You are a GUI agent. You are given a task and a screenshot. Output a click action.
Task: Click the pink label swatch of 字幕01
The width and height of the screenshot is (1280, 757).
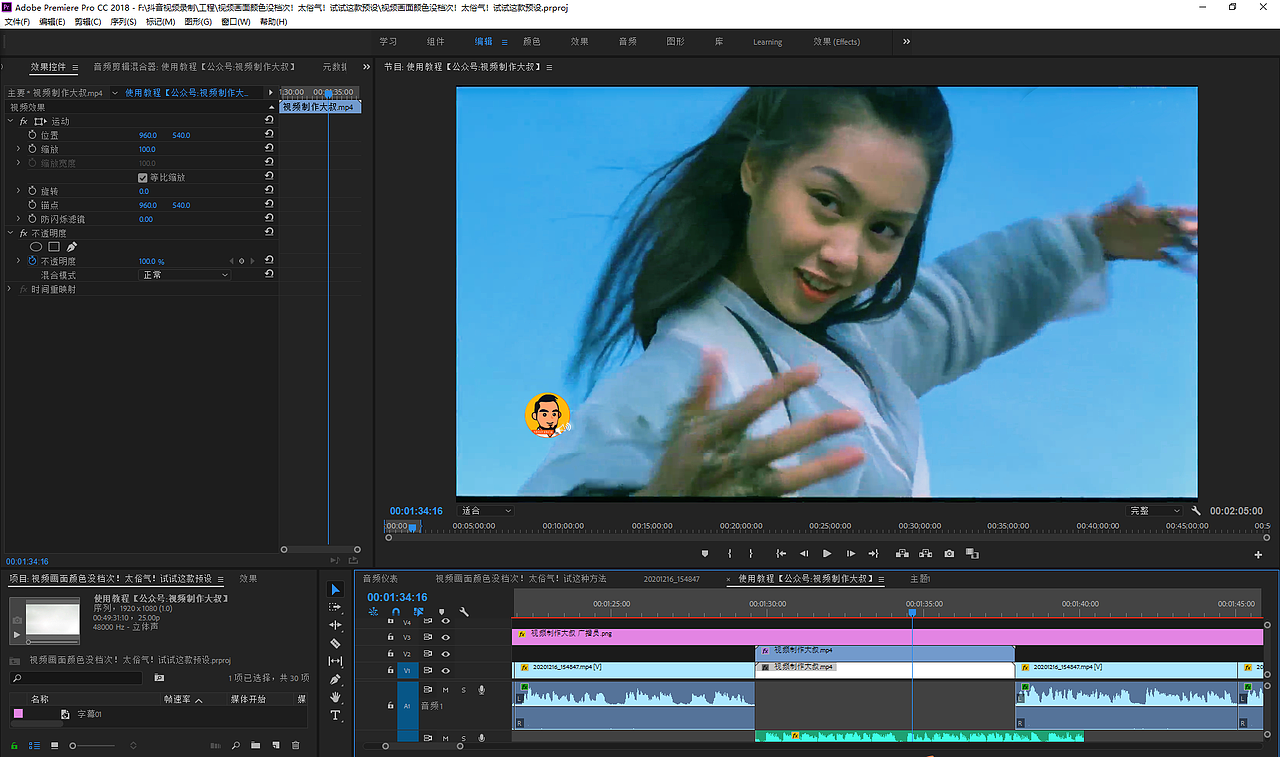(18, 714)
